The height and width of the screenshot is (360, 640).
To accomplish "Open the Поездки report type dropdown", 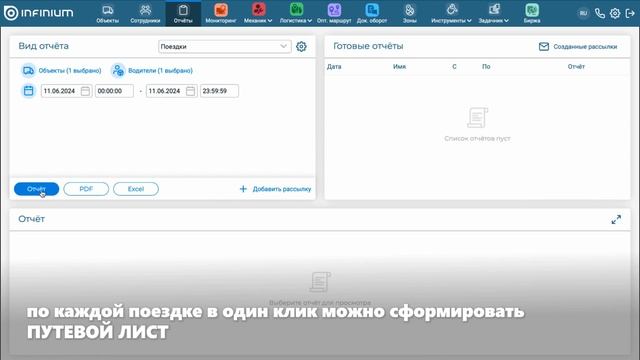I will click(224, 47).
